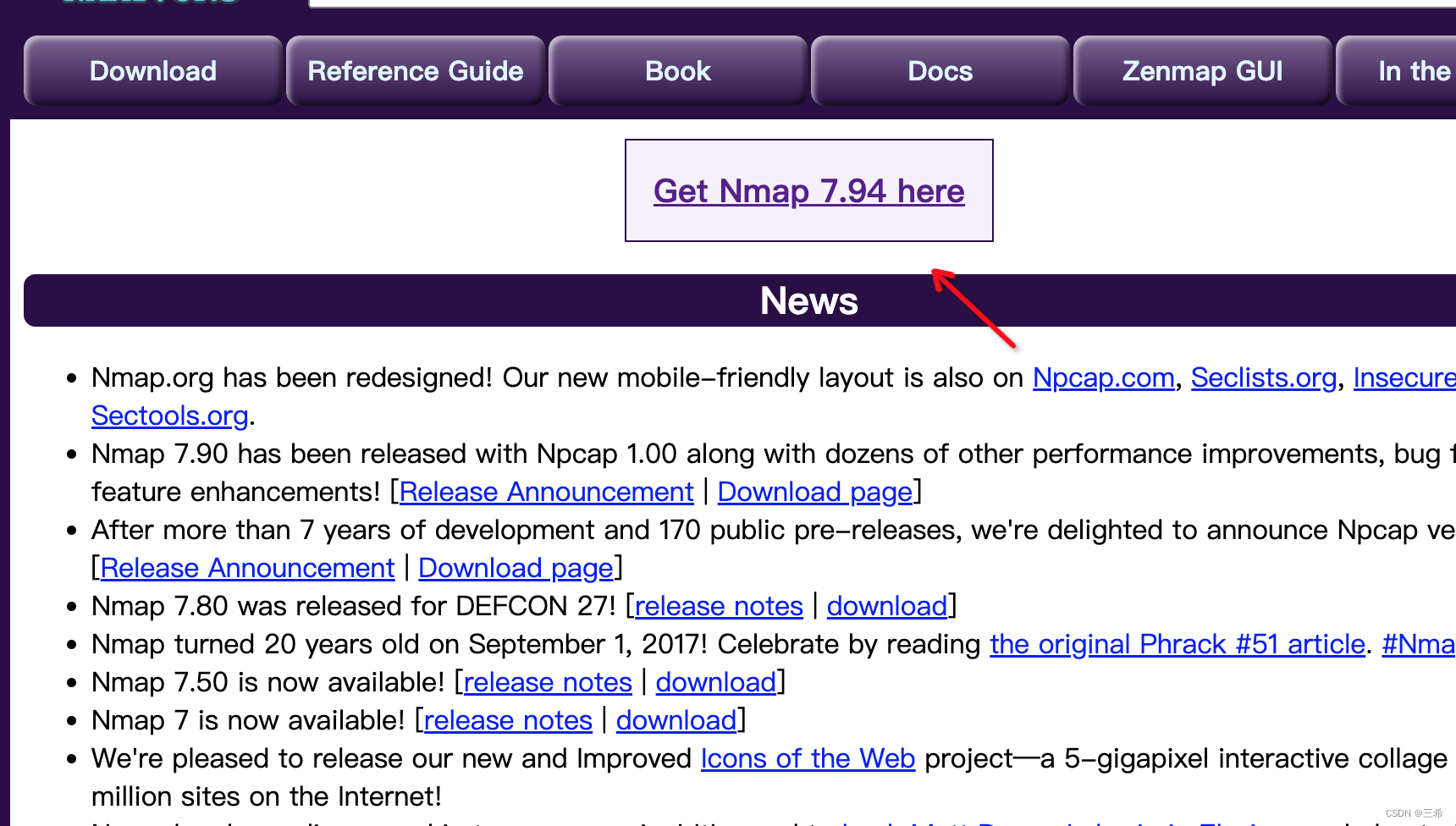Open Npcap Release Announcement link
The image size is (1456, 826).
point(248,568)
